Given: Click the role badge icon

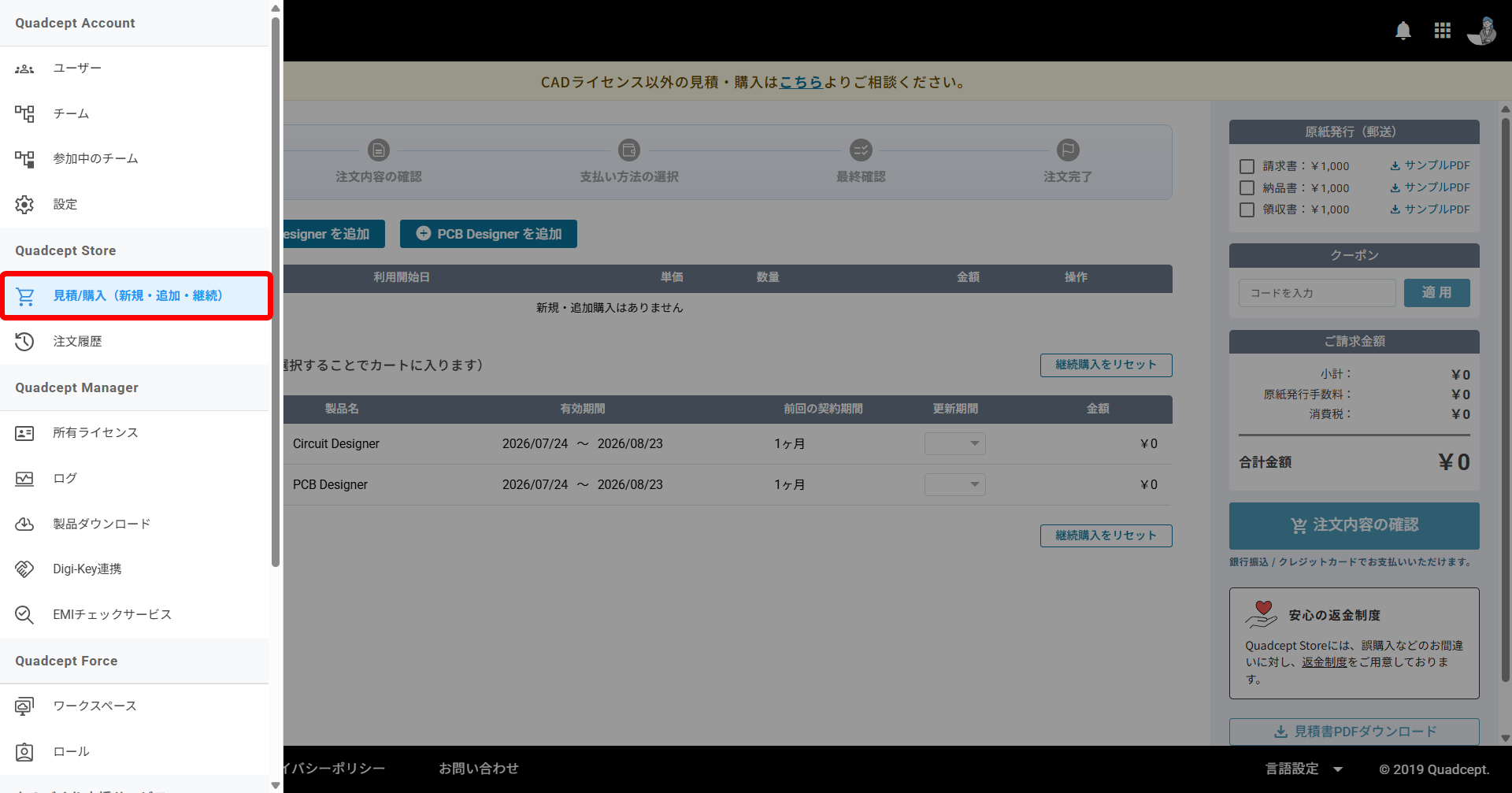Looking at the screenshot, I should point(24,752).
